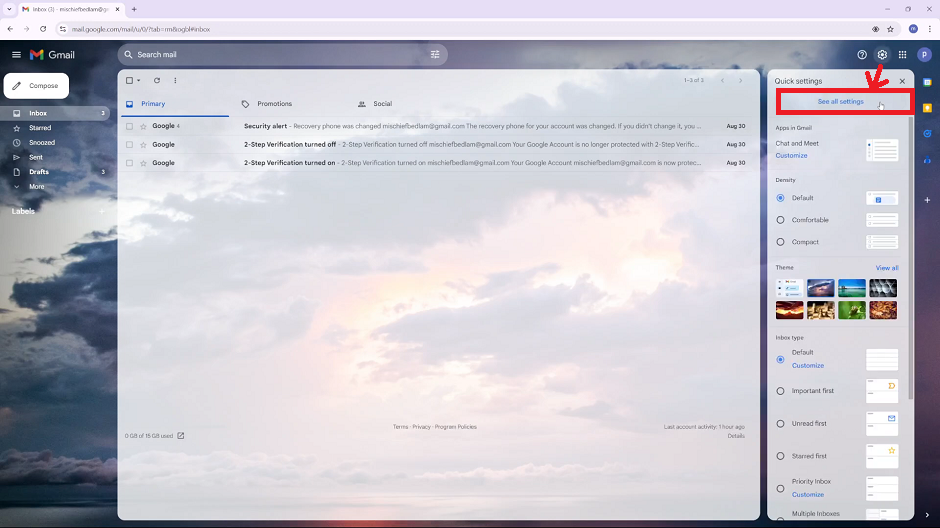Open the Program Policies link
940x528 pixels.
pos(456,427)
